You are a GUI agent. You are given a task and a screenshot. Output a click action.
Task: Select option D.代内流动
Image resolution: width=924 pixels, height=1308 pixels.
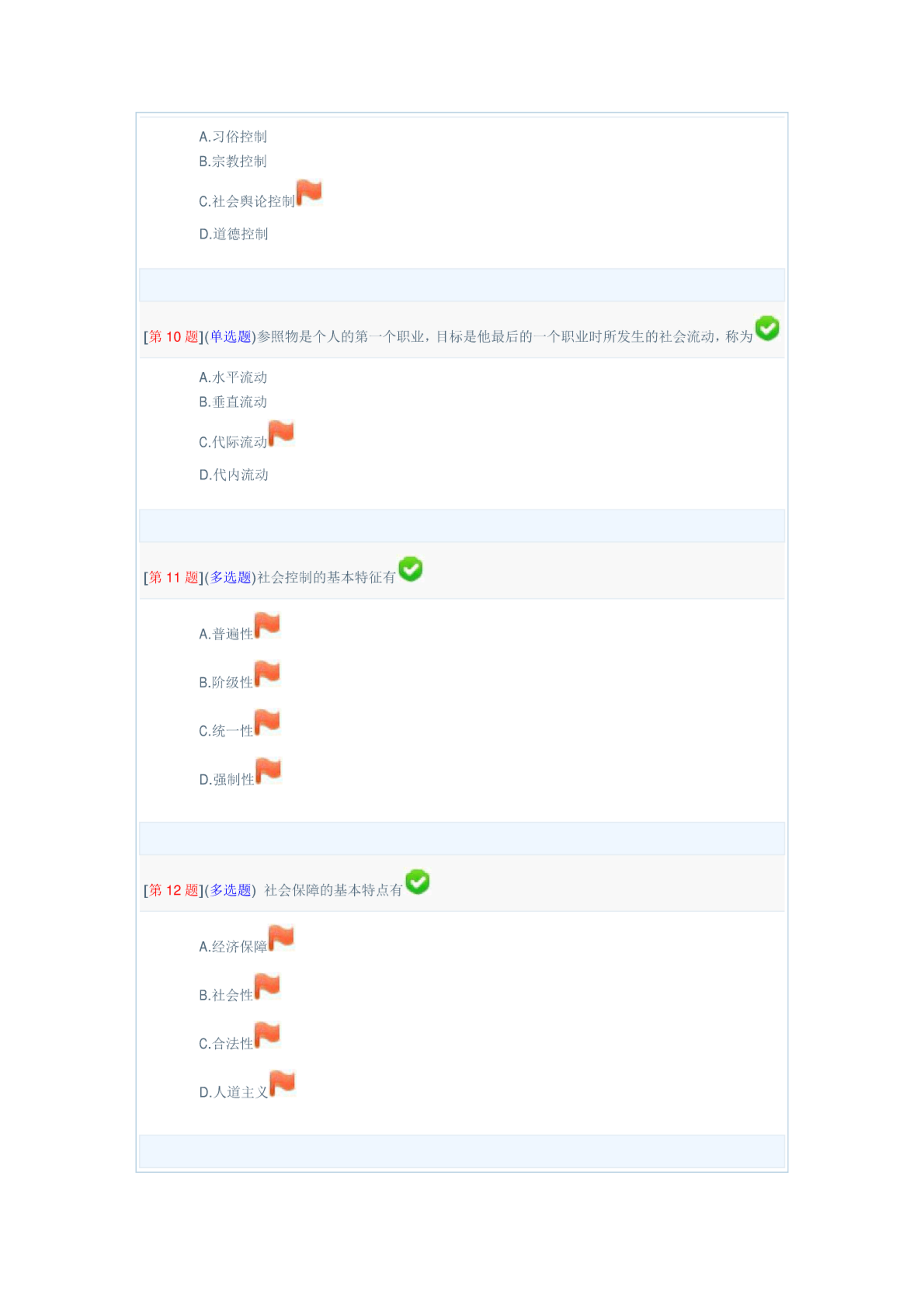click(x=234, y=475)
